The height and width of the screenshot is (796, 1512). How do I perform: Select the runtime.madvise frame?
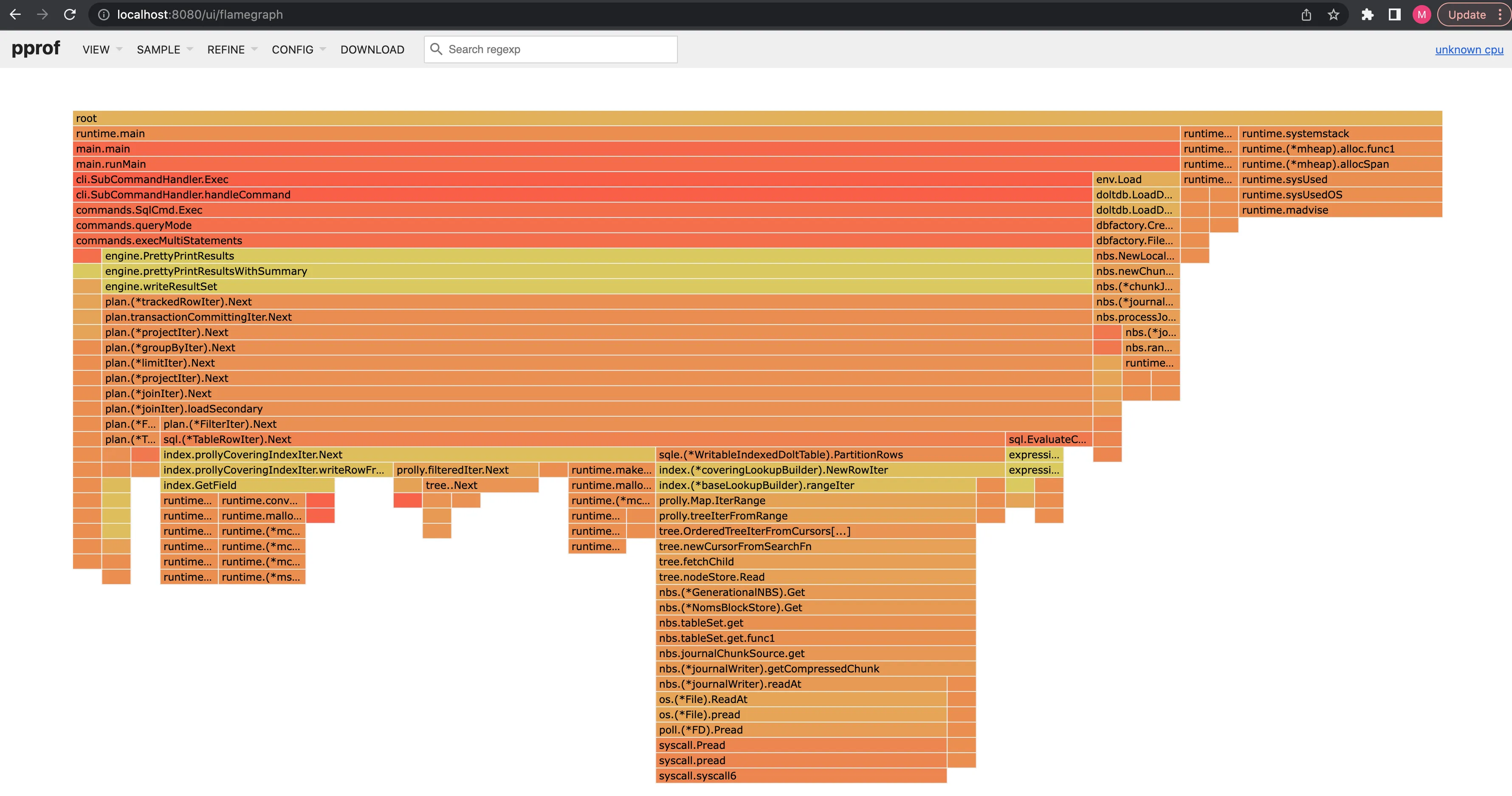[1340, 210]
